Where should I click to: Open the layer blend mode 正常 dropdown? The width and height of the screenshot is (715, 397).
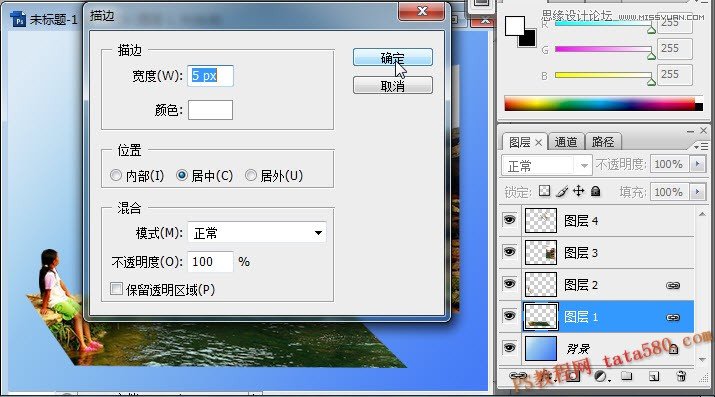tap(546, 165)
